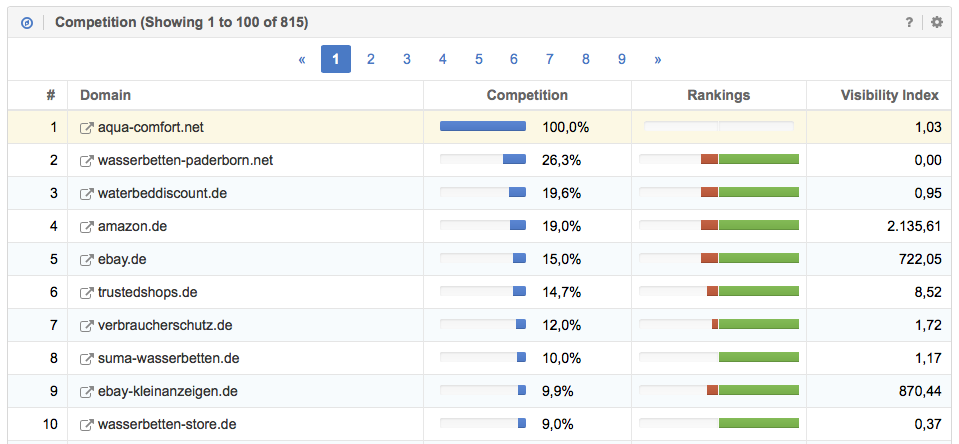Viewport: 959px width, 444px height.
Task: Click the 100,0% competition bar for aqua-comfort.net
Action: pyautogui.click(x=483, y=127)
